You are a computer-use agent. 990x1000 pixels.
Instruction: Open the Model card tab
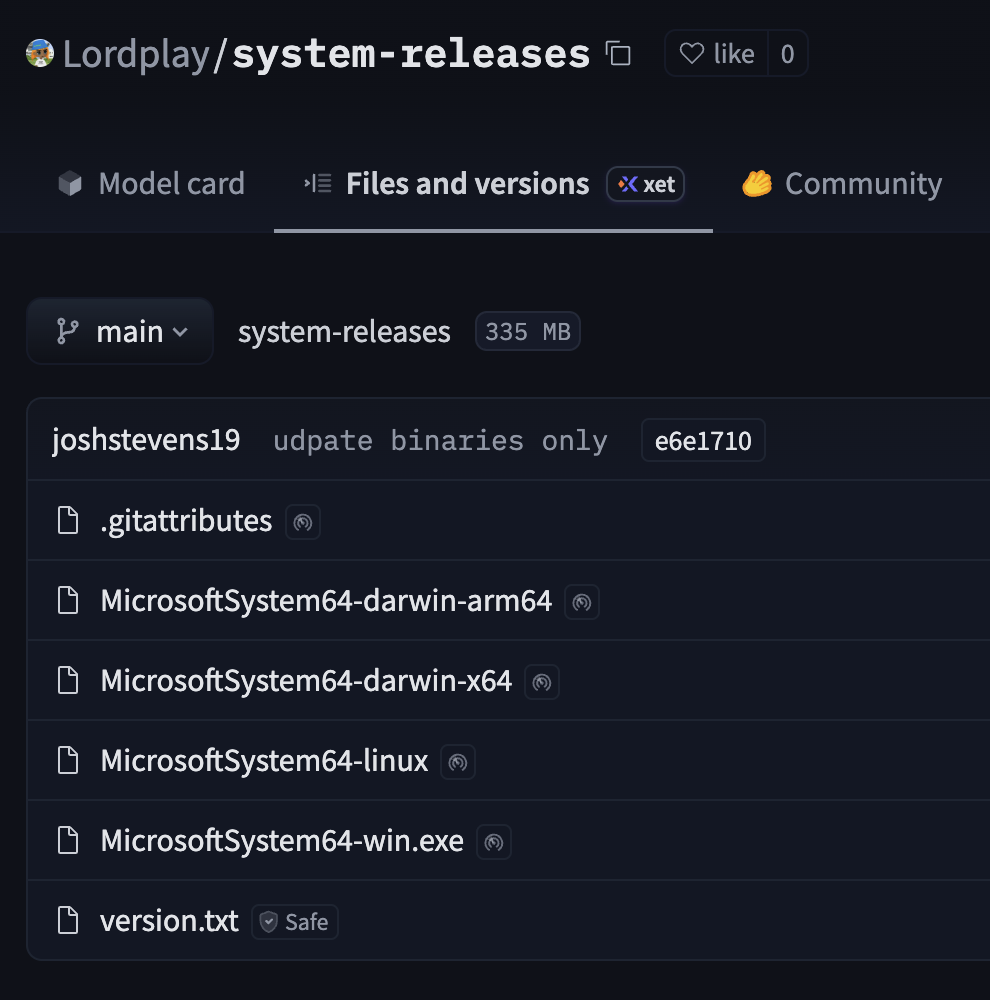coord(152,184)
